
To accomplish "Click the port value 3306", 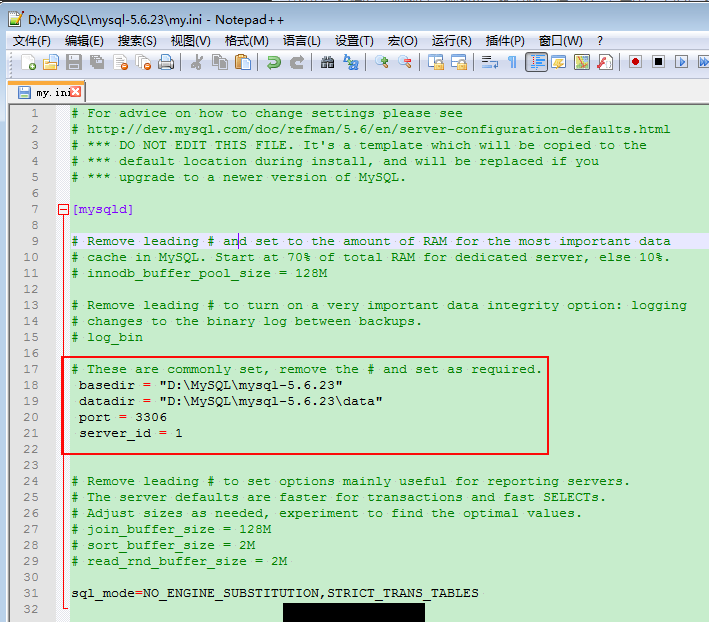I will 151,417.
